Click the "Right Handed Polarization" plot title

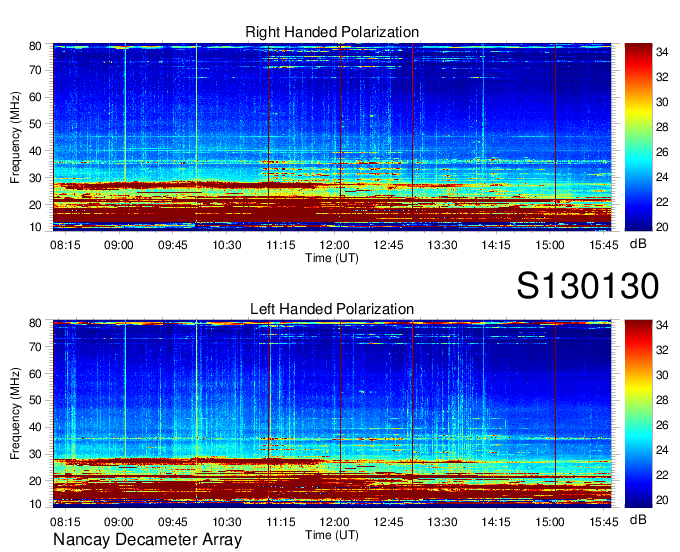click(x=332, y=32)
